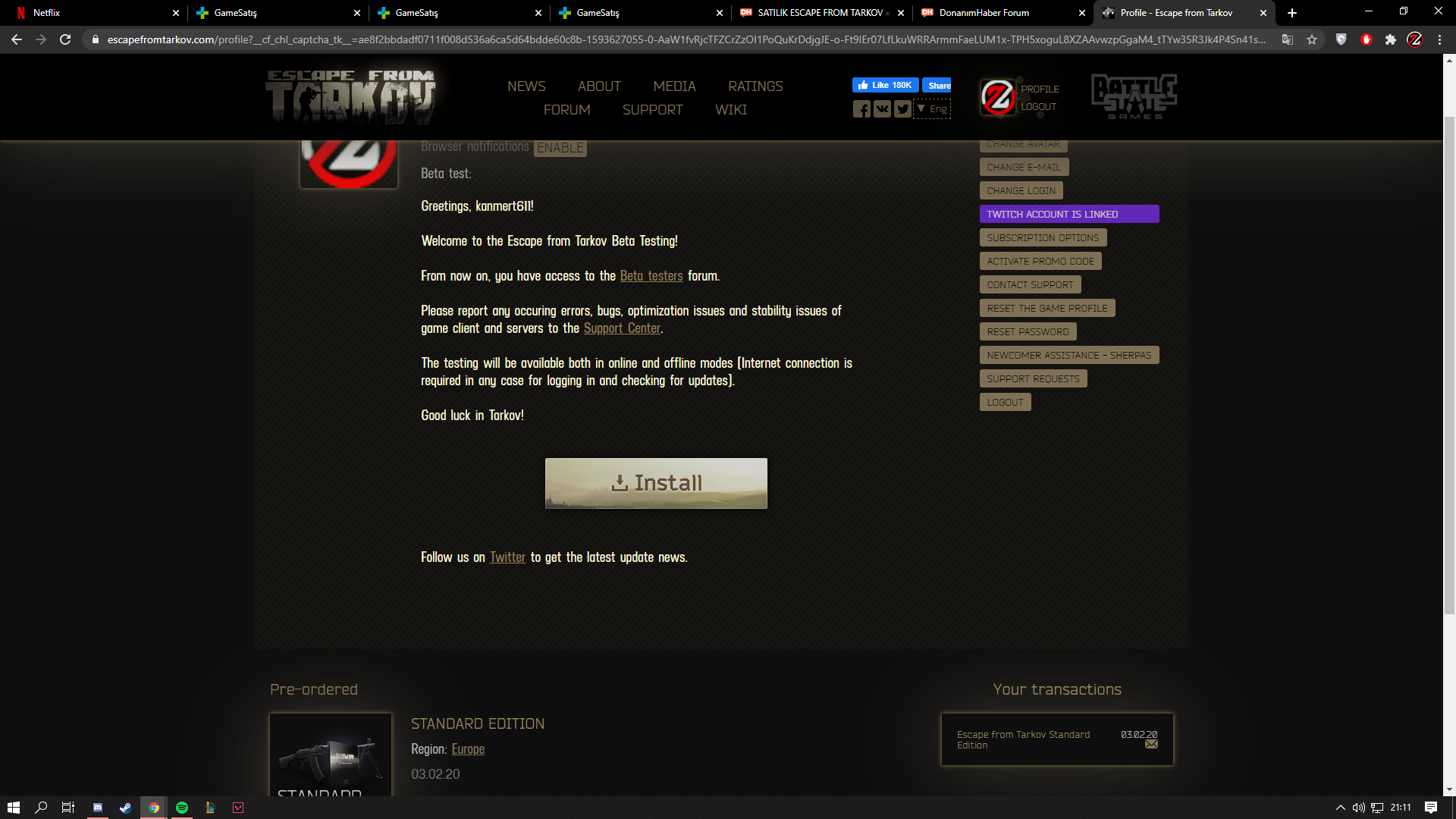Click the SUPPORT menu item
Image resolution: width=1456 pixels, height=819 pixels.
click(651, 109)
